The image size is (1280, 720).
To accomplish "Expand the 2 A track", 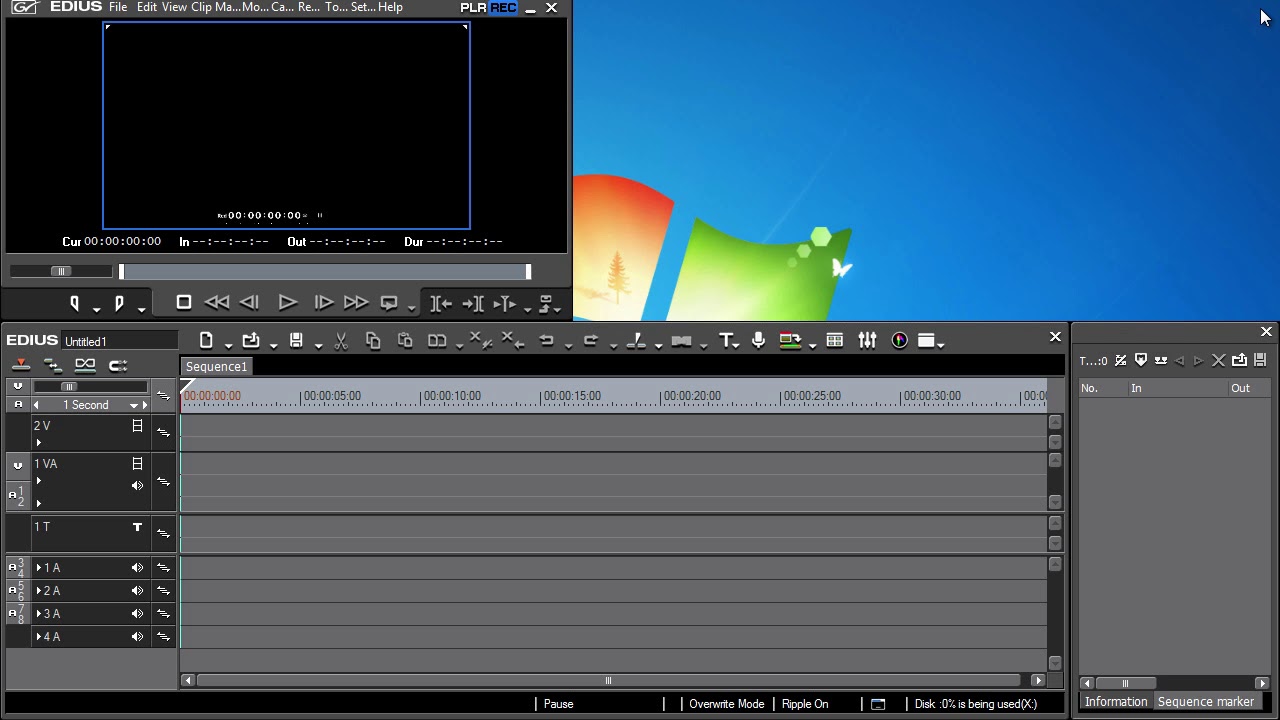I will coord(39,591).
